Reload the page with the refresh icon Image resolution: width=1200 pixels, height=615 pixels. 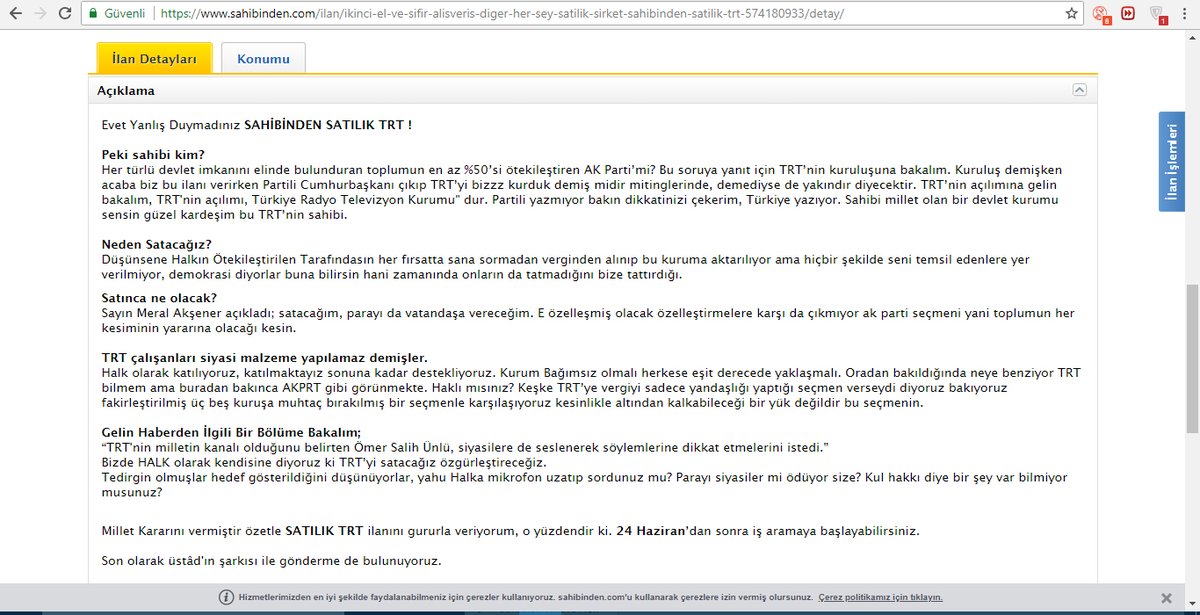point(64,15)
